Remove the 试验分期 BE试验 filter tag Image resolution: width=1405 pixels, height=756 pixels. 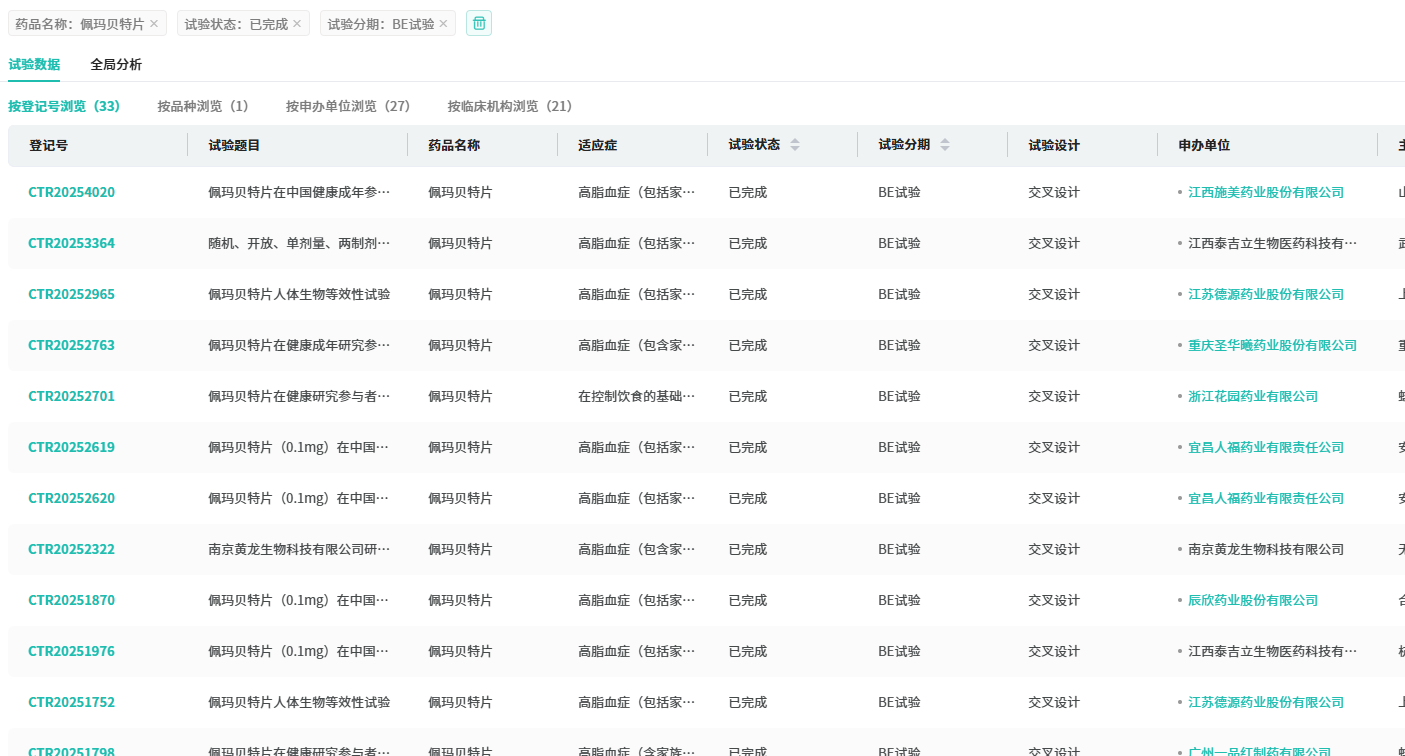click(x=443, y=23)
